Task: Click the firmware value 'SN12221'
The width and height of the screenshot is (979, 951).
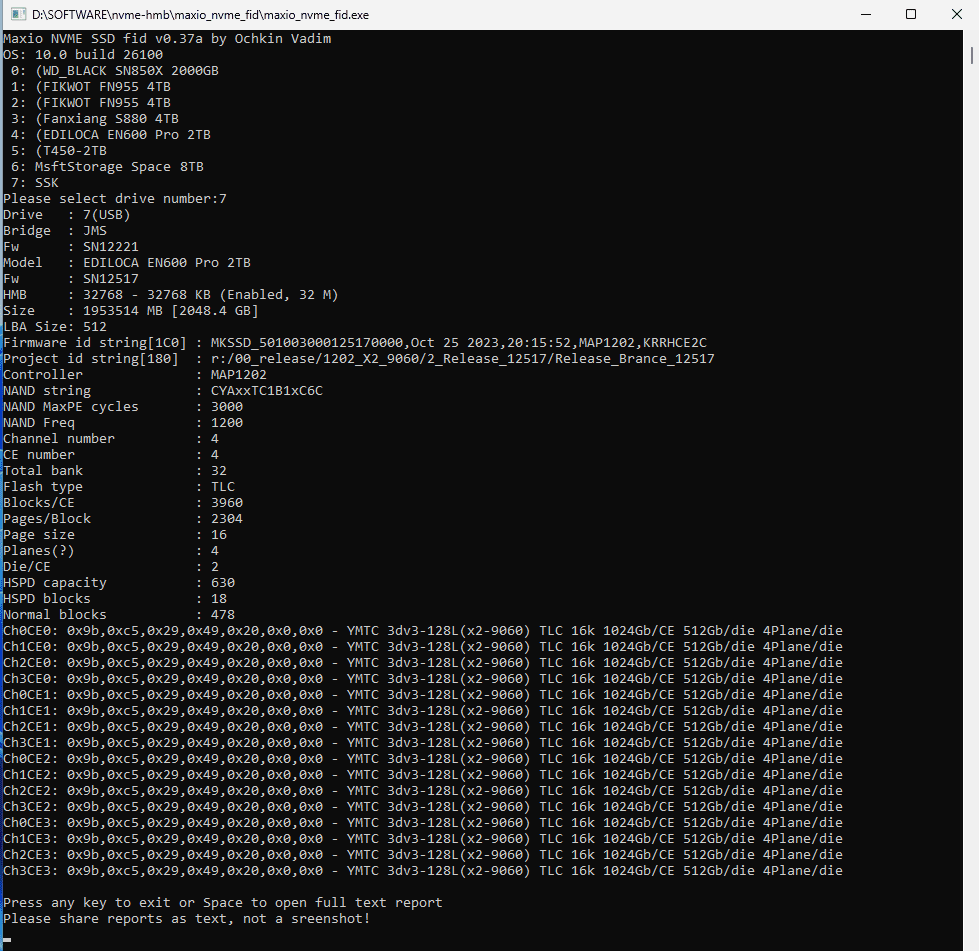Action: pyautogui.click(x=111, y=247)
